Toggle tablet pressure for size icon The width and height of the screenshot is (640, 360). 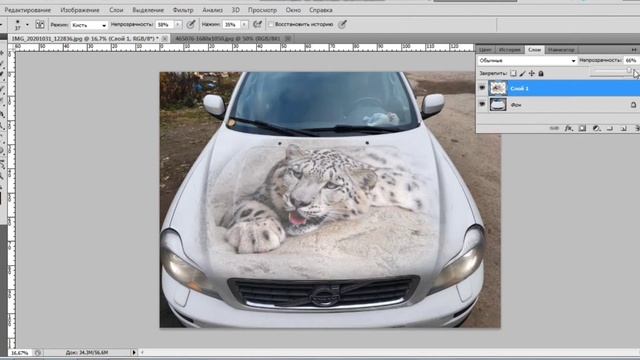click(x=342, y=24)
